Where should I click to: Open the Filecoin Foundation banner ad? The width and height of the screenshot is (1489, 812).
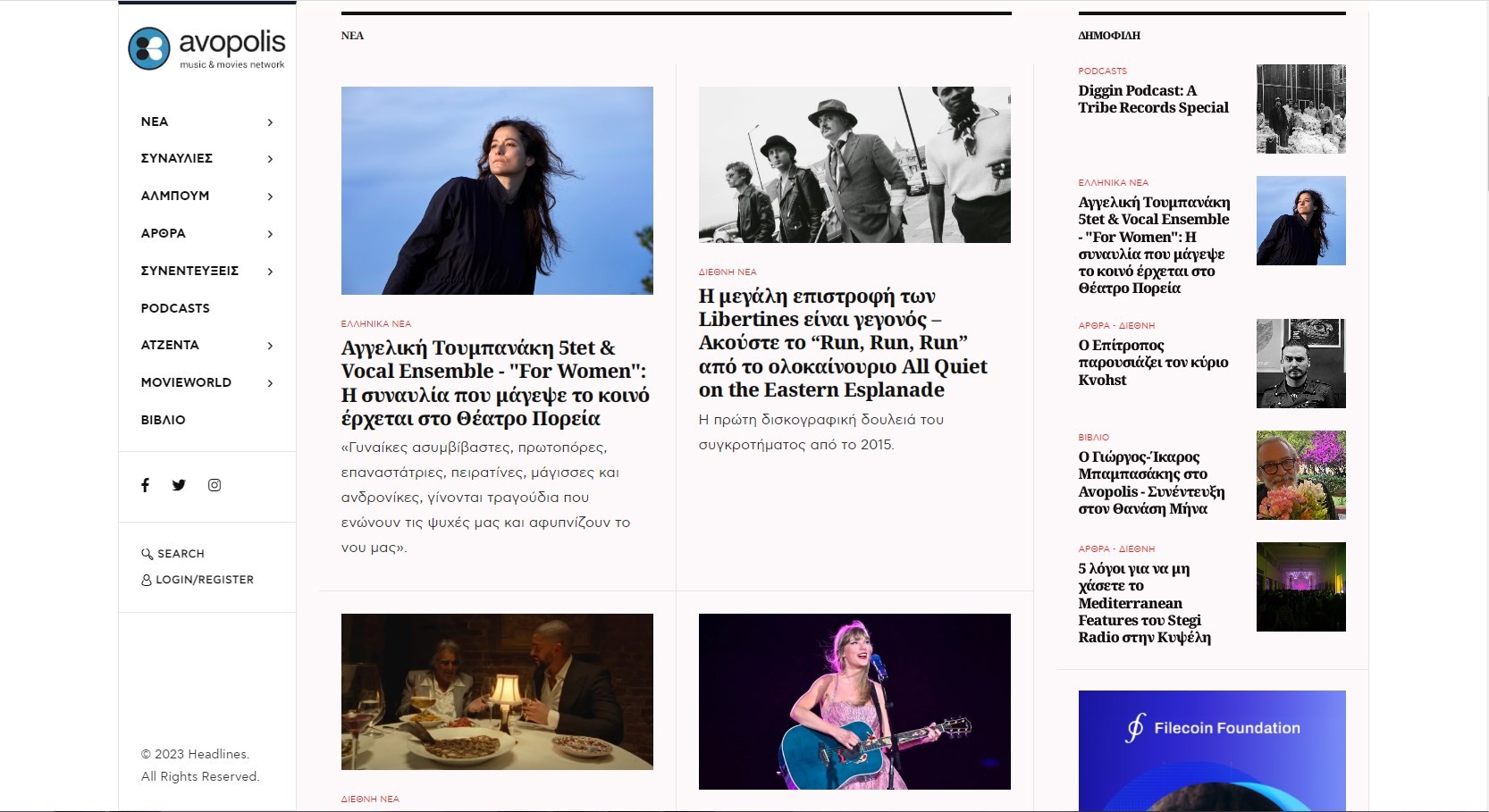pyautogui.click(x=1212, y=751)
